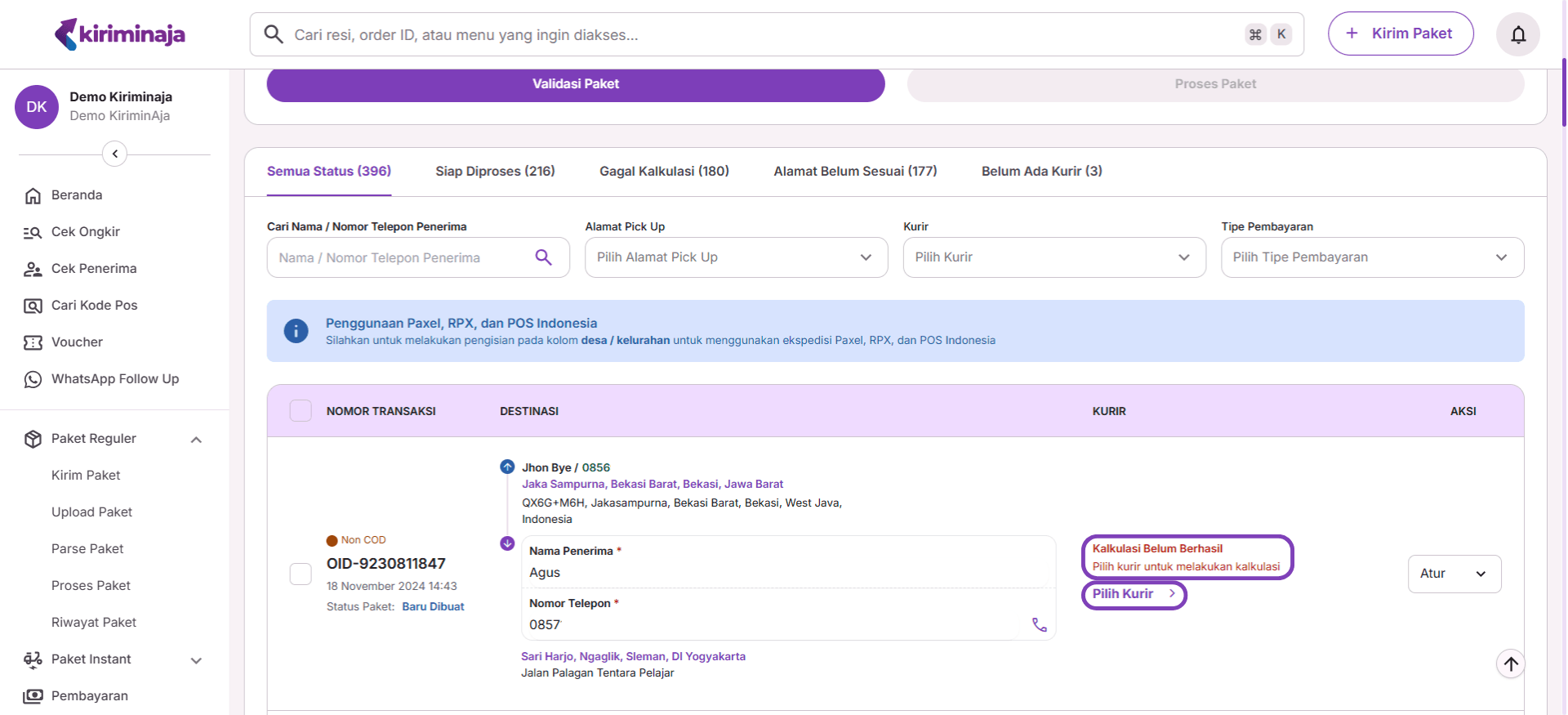
Task: Click the Pilih Kurir link
Action: (x=1133, y=594)
